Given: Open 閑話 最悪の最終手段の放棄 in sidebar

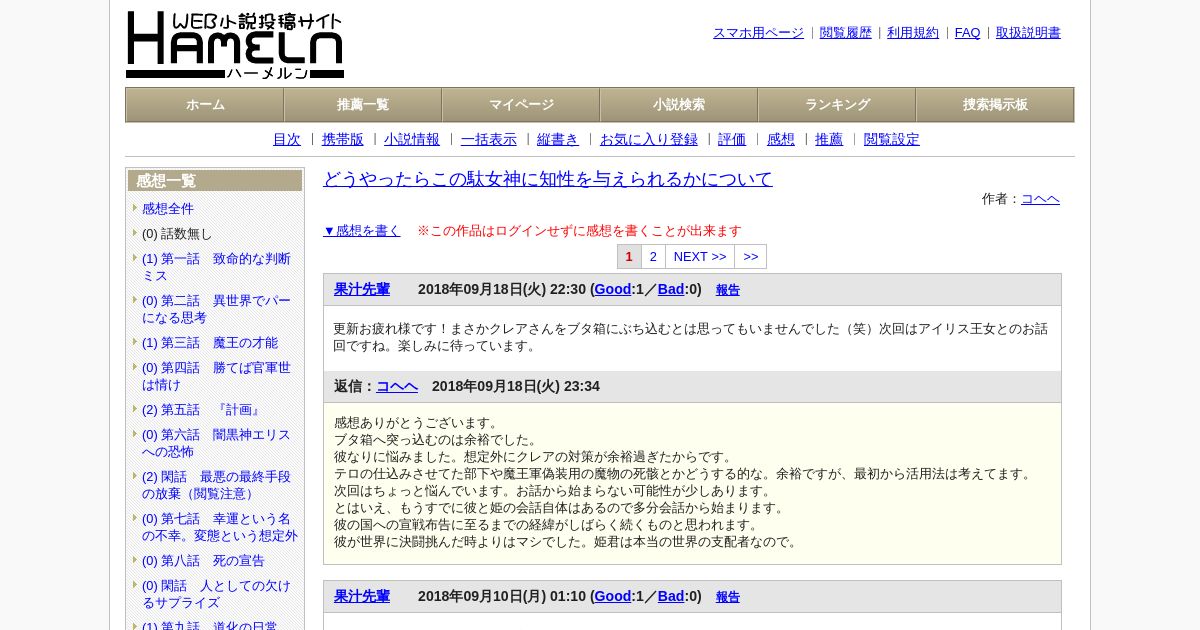Looking at the screenshot, I should tap(216, 485).
